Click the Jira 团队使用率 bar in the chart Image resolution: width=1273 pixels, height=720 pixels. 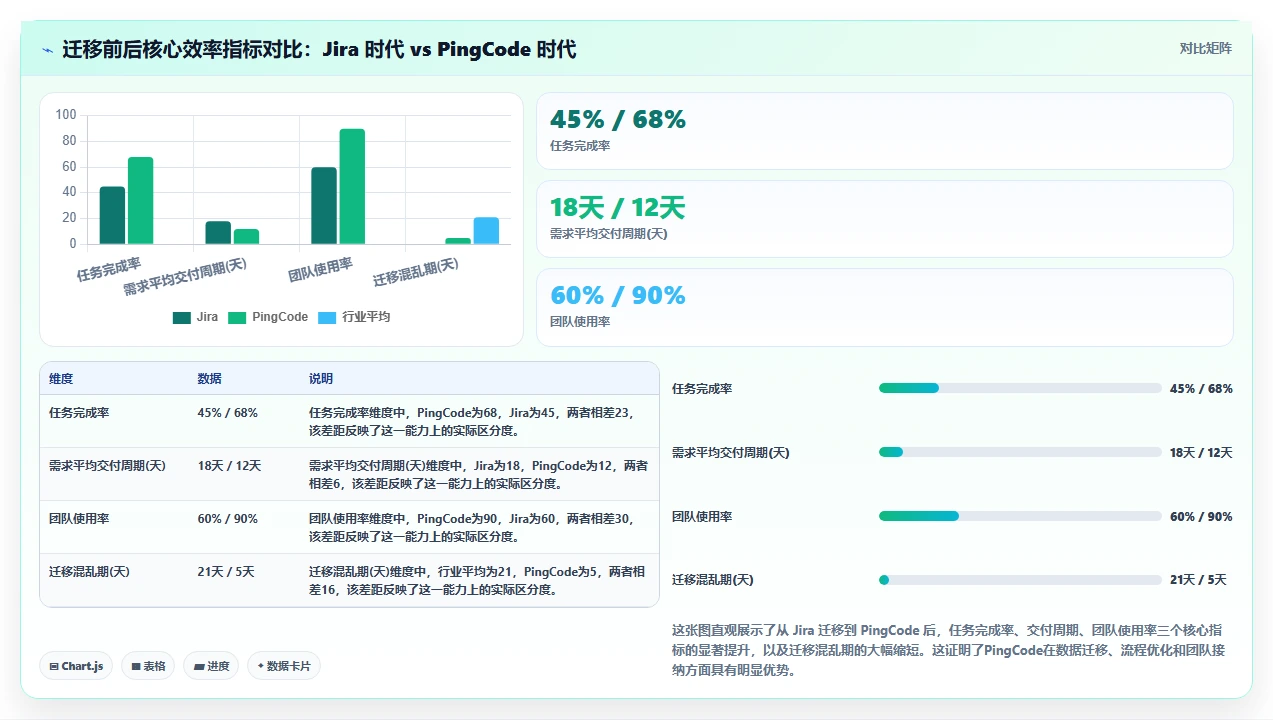pyautogui.click(x=324, y=205)
